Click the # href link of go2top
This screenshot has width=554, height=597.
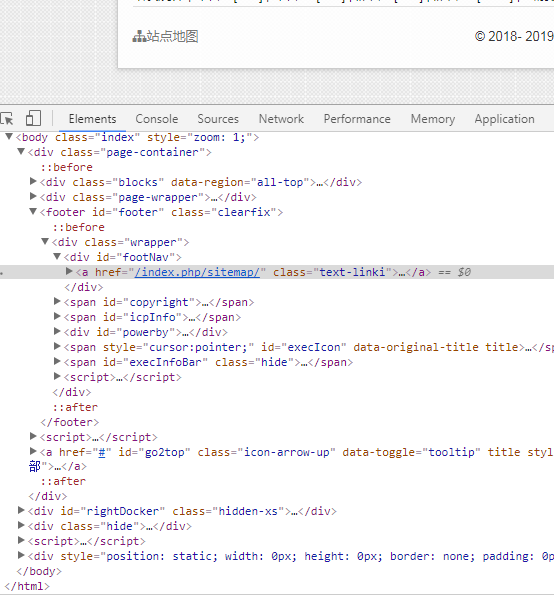(102, 452)
